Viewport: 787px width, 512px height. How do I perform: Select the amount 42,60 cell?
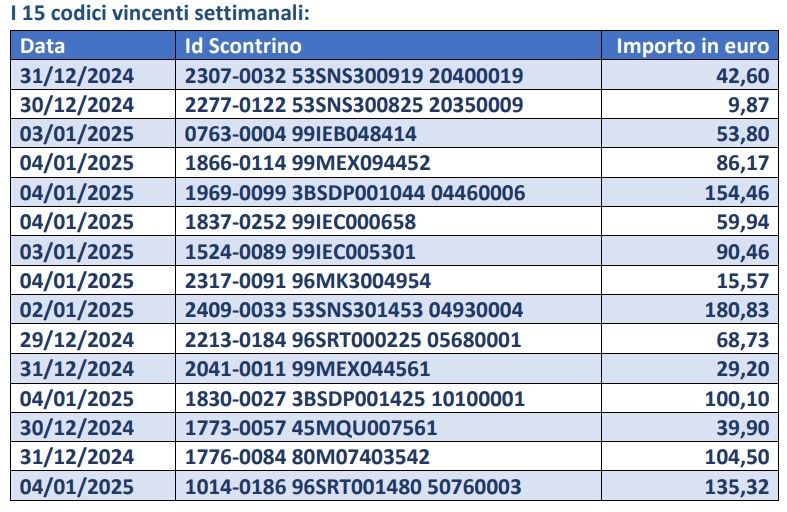(x=690, y=75)
